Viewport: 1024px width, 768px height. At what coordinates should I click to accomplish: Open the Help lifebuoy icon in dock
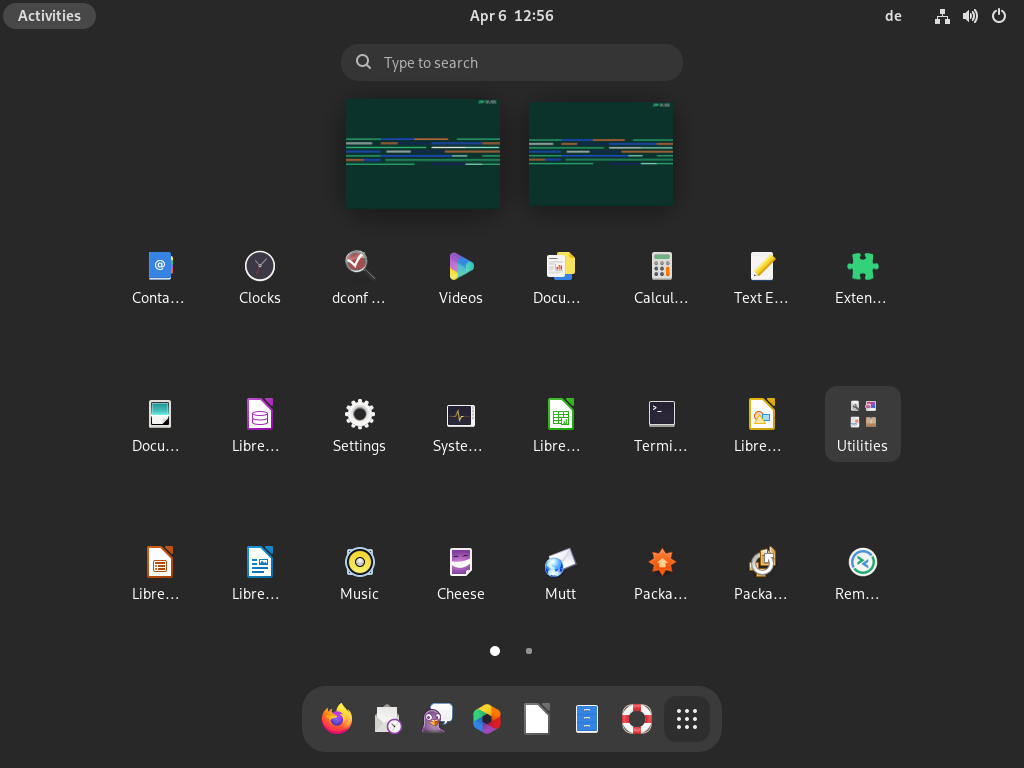[x=637, y=719]
